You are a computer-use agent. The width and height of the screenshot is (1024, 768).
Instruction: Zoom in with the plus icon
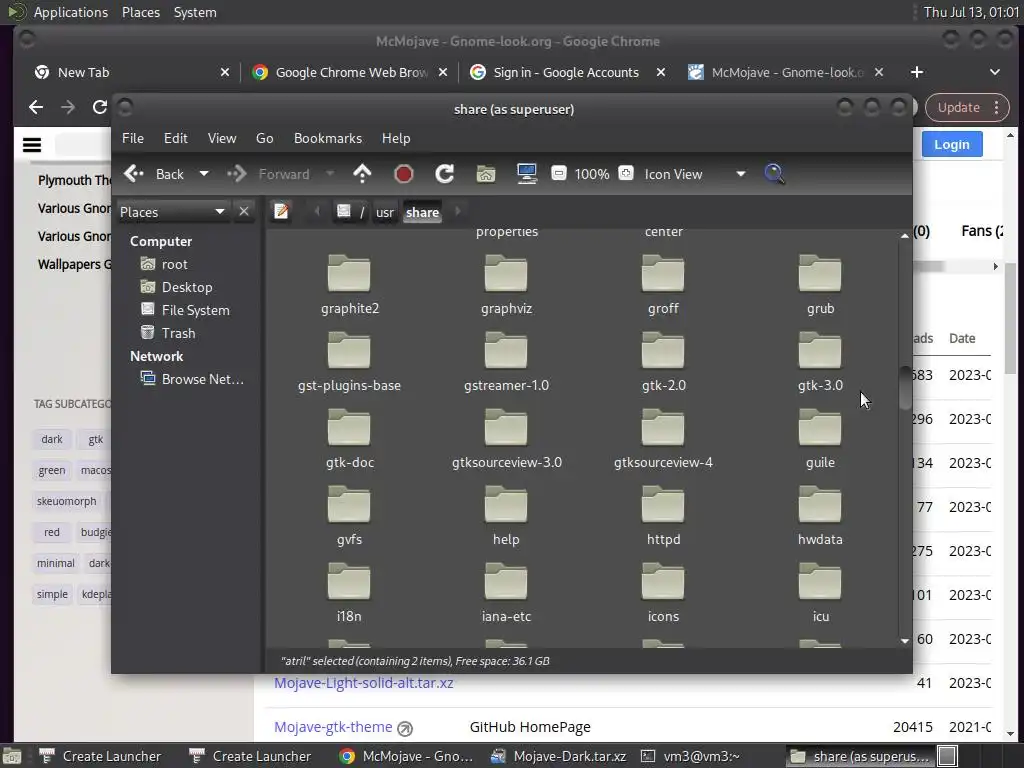[x=626, y=173]
